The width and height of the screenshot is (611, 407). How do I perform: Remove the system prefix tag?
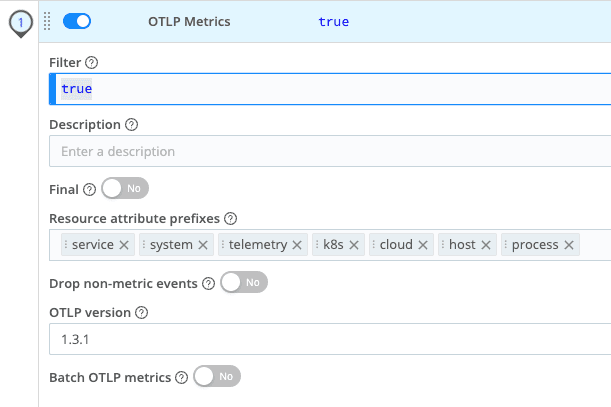203,245
